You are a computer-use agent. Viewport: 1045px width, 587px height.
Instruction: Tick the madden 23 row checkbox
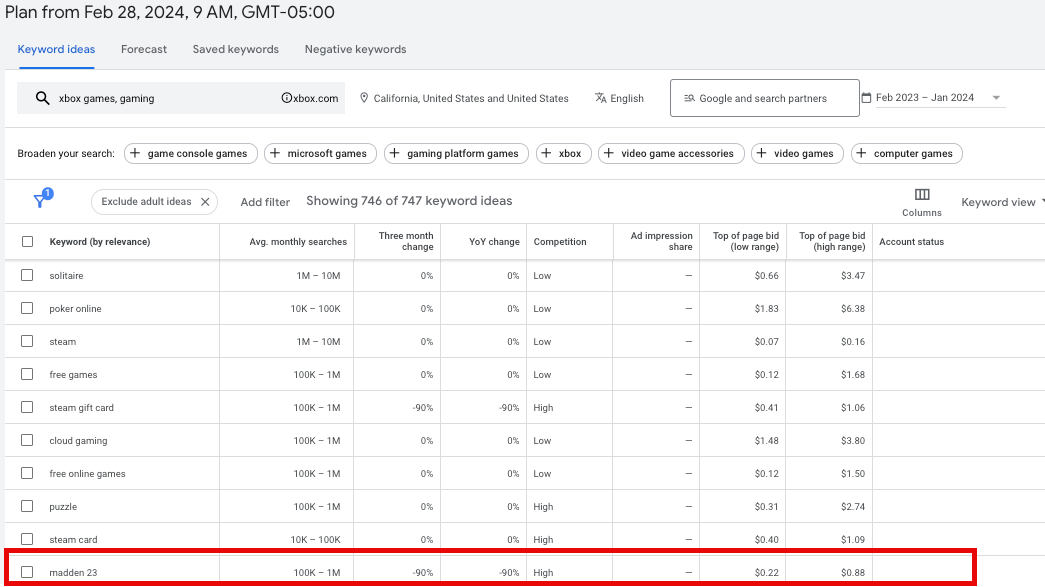pos(27,572)
